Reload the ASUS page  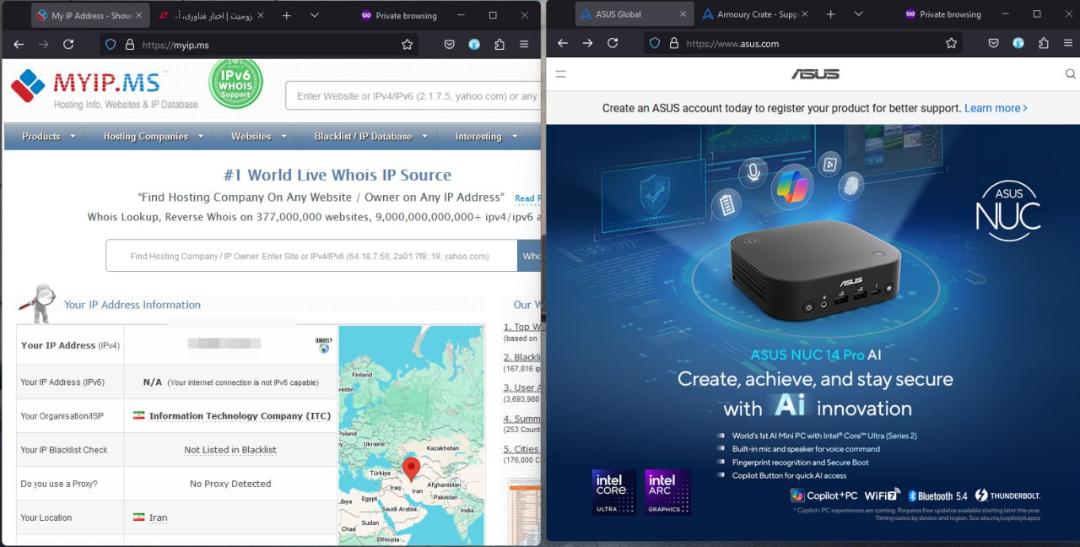point(612,43)
